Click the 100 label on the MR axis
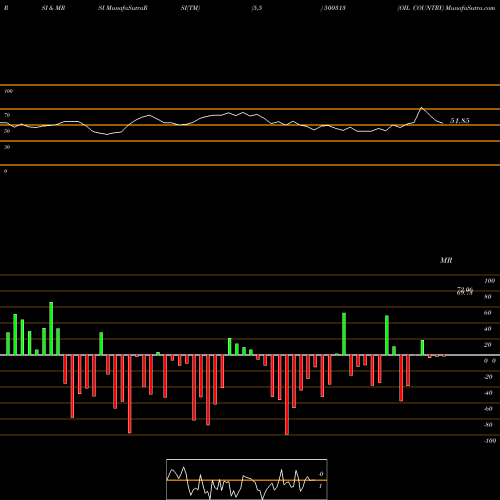 pyautogui.click(x=490, y=281)
